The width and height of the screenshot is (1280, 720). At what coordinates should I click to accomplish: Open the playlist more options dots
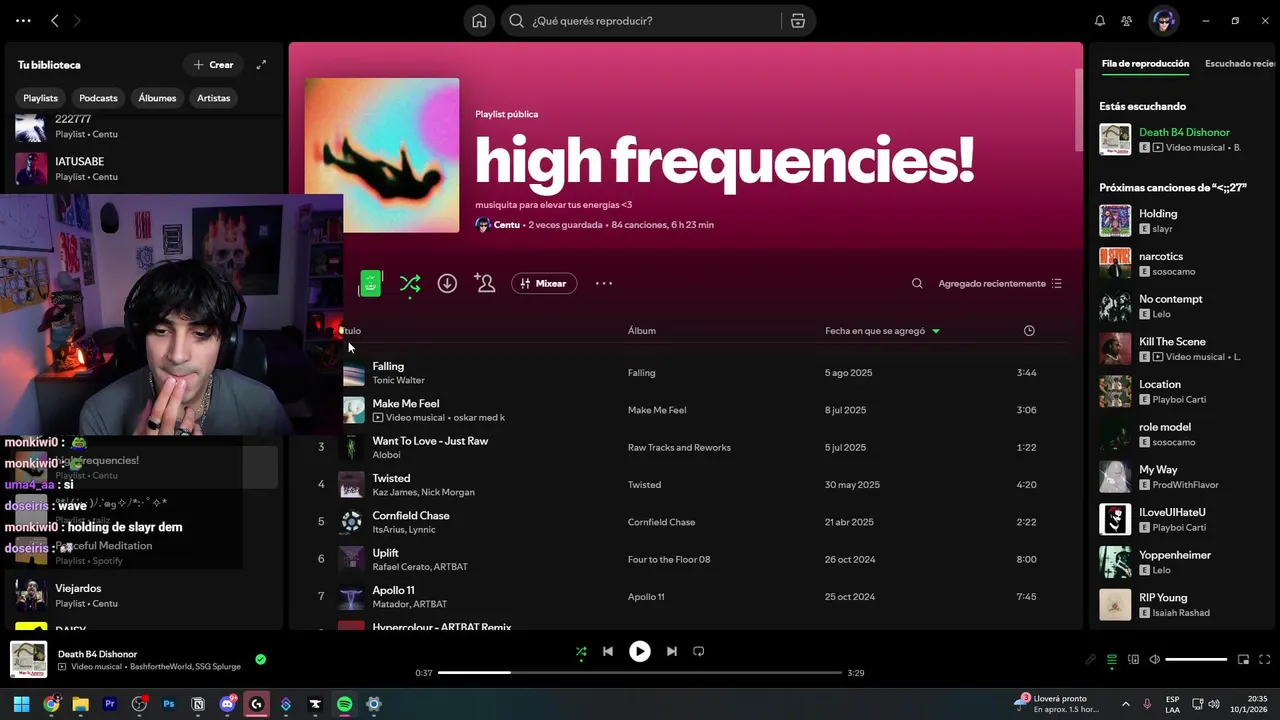pos(604,283)
